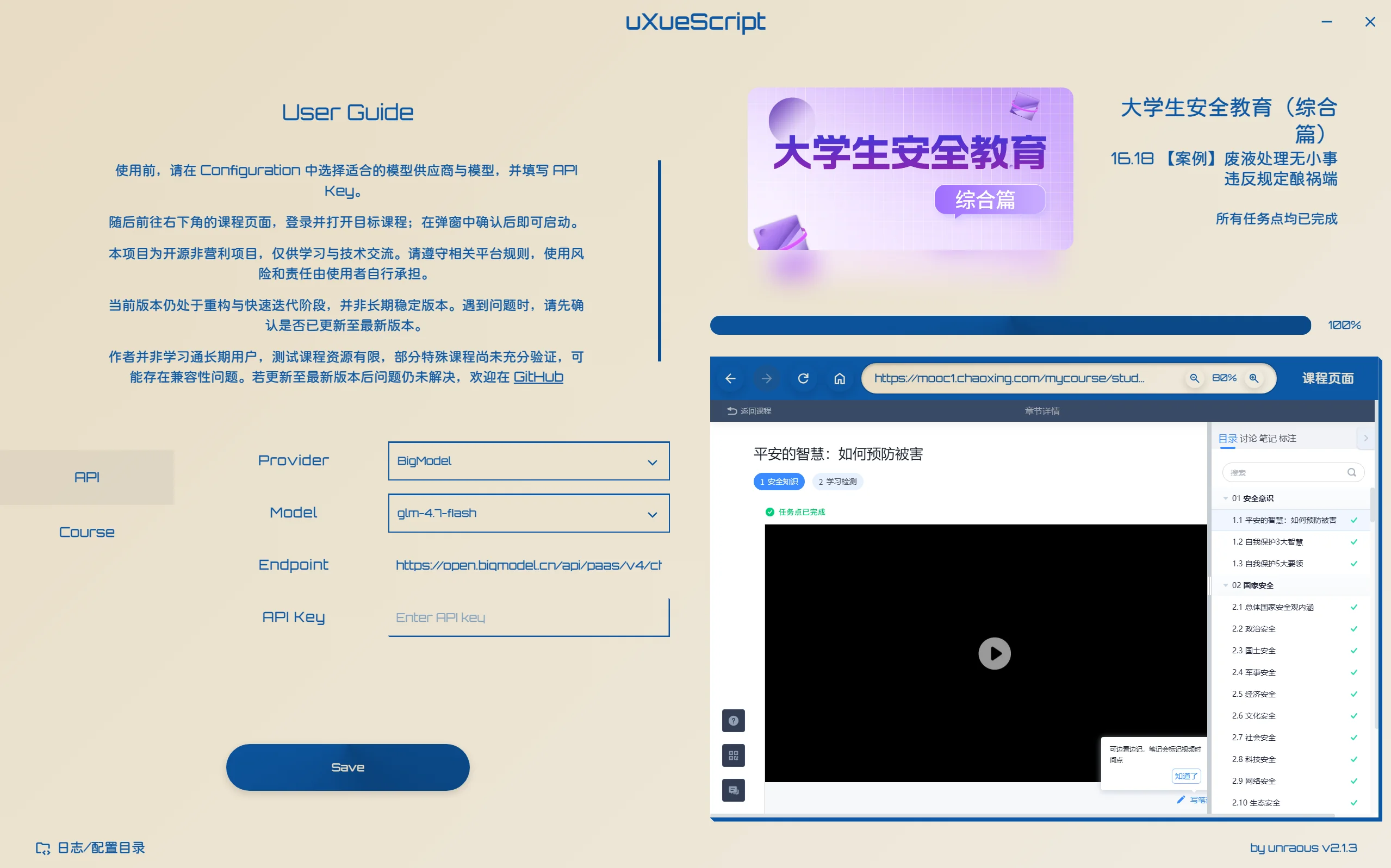Switch to the API tab

tap(86, 477)
